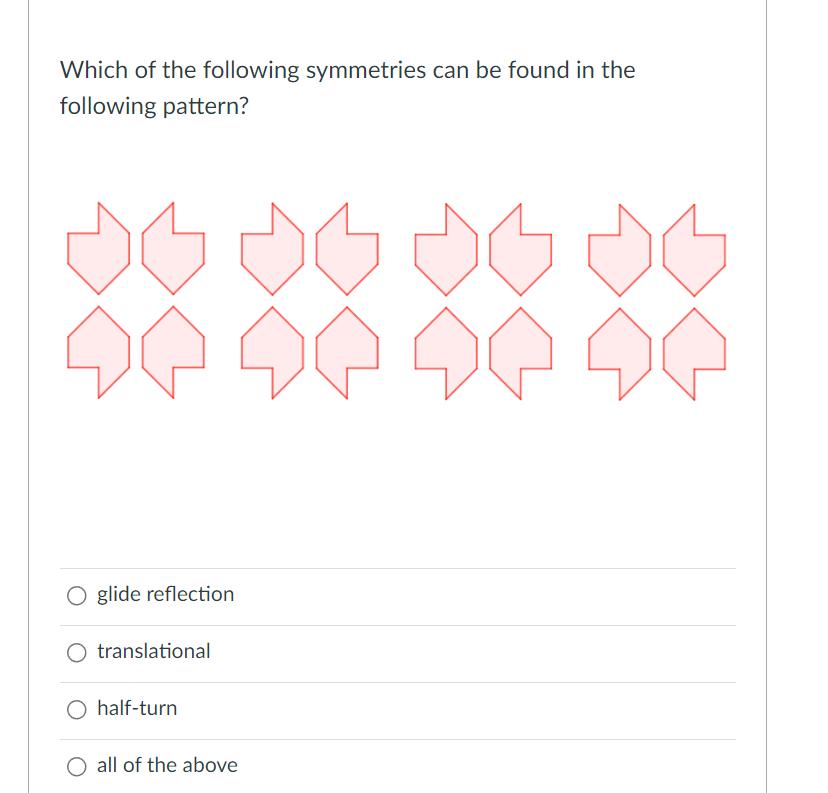The height and width of the screenshot is (793, 828).
Task: Click the upper-right shape of the first group
Action: coord(173,248)
